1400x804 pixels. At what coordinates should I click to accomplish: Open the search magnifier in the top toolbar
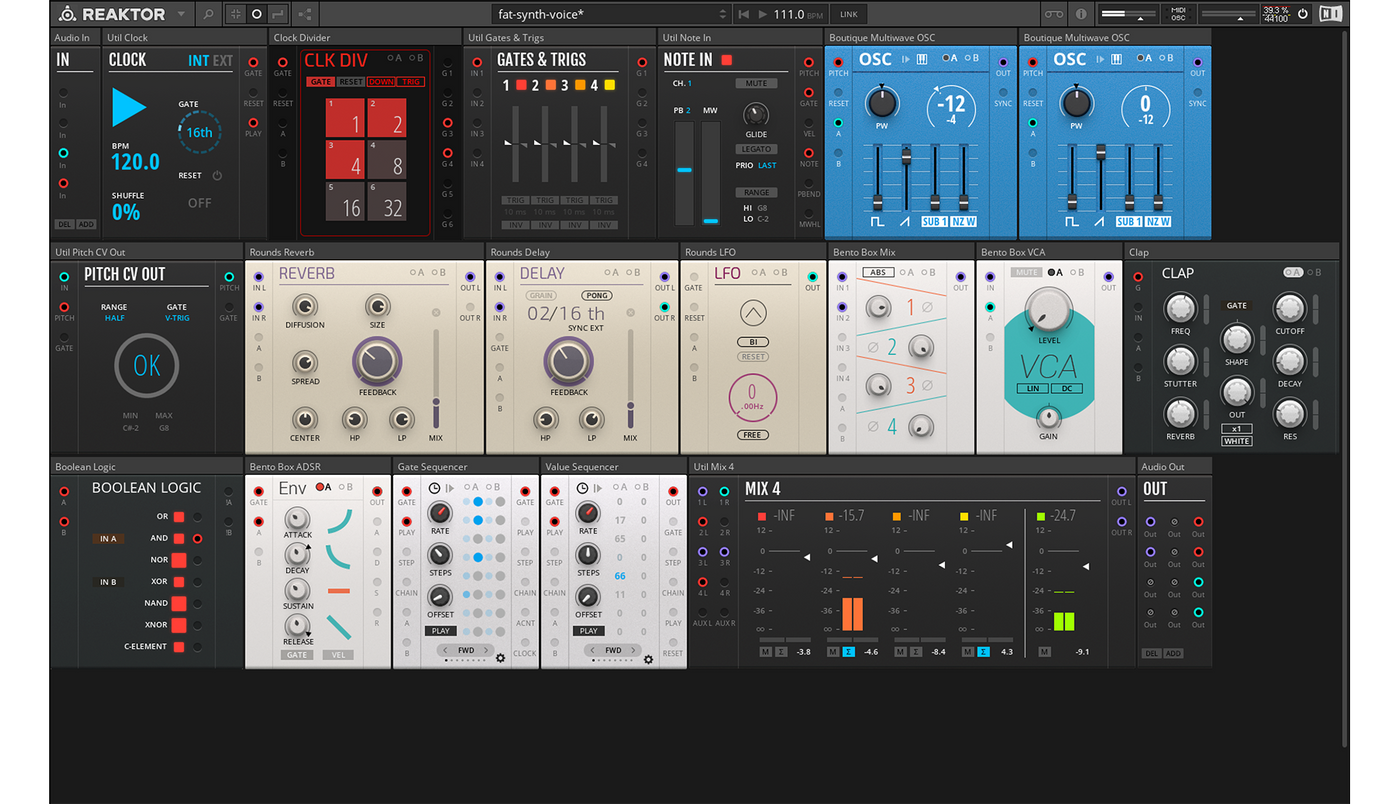208,14
